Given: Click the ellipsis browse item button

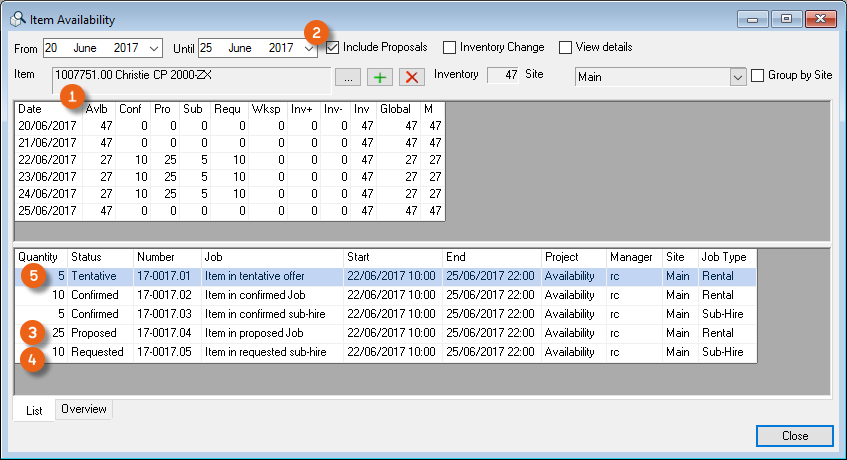Looking at the screenshot, I should click(347, 76).
